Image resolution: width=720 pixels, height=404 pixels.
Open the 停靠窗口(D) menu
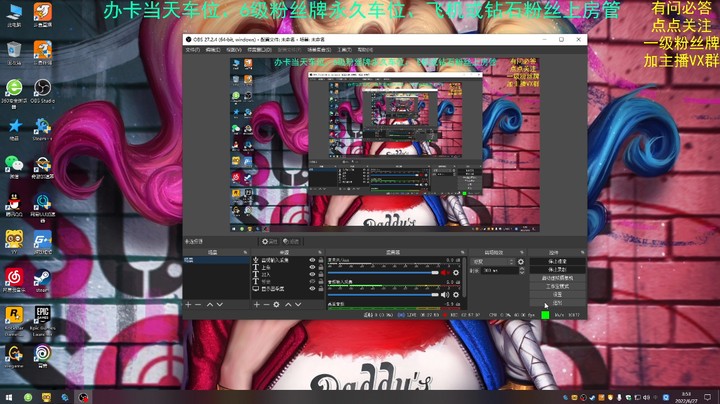[259, 50]
